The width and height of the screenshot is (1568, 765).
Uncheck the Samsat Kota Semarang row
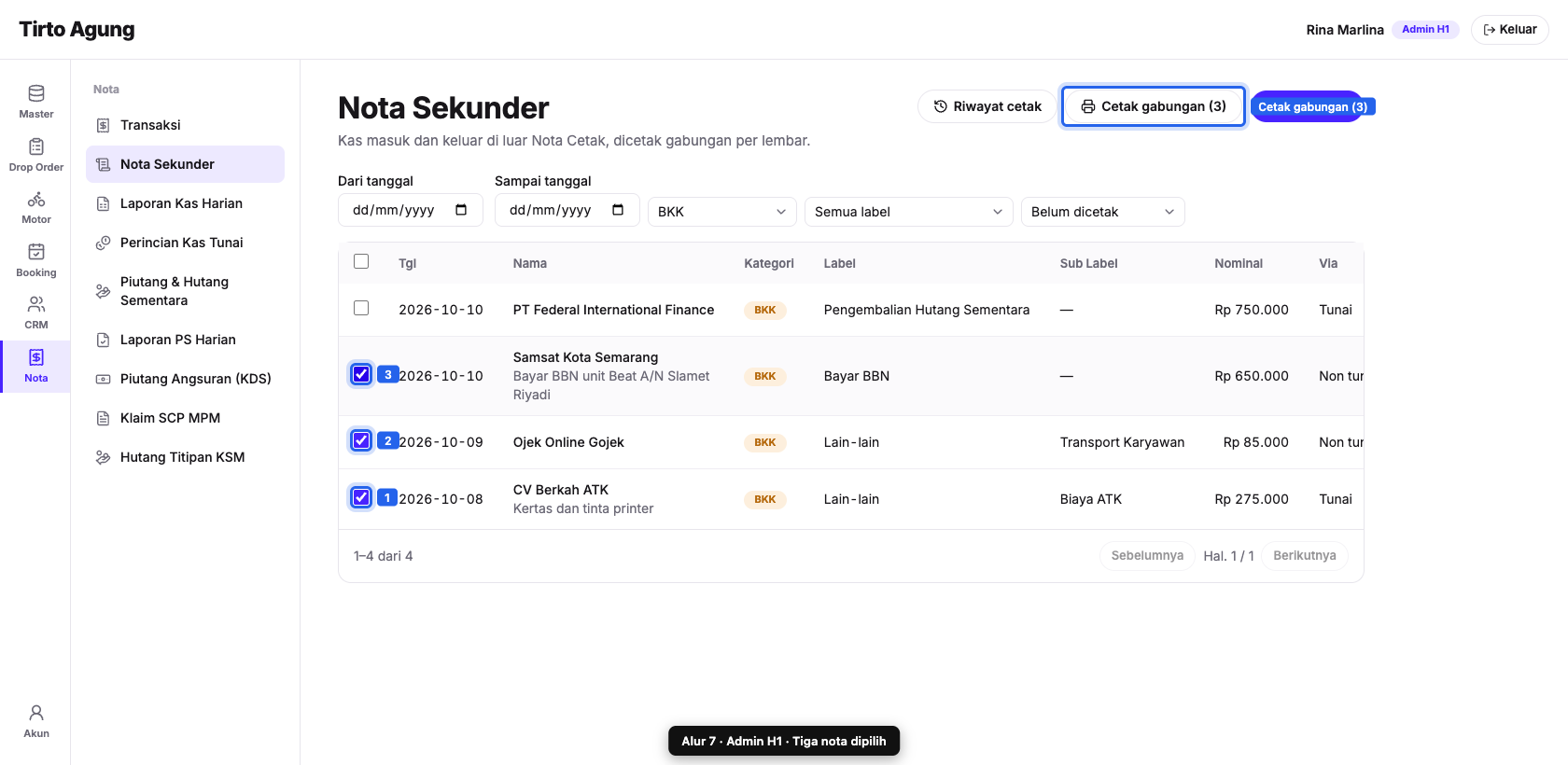click(361, 374)
